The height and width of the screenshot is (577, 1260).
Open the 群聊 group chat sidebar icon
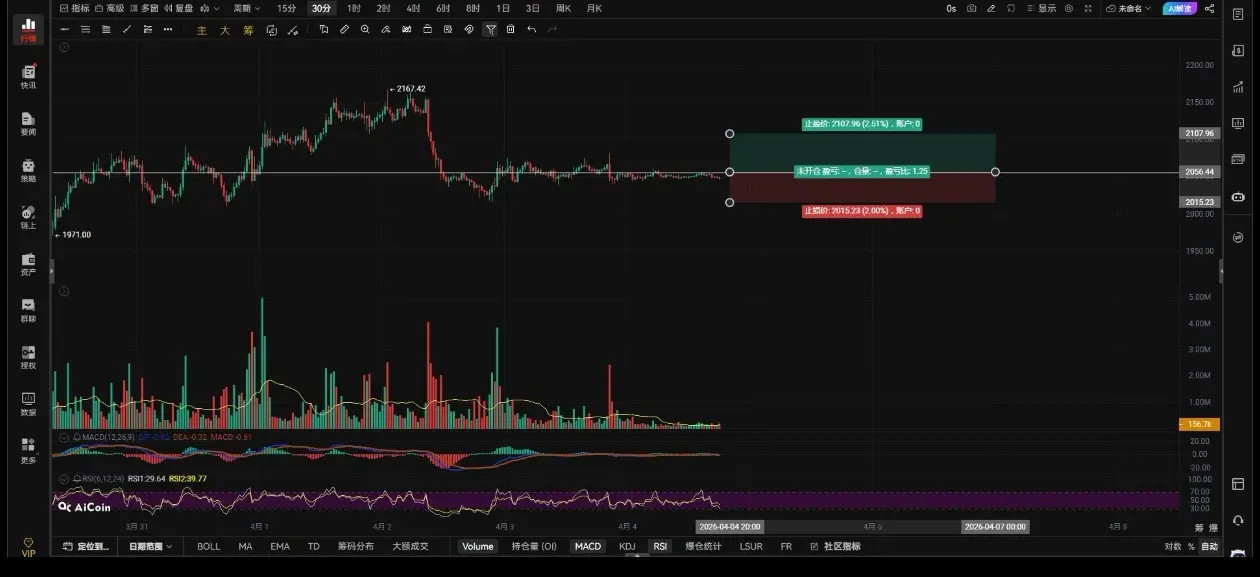tap(28, 311)
